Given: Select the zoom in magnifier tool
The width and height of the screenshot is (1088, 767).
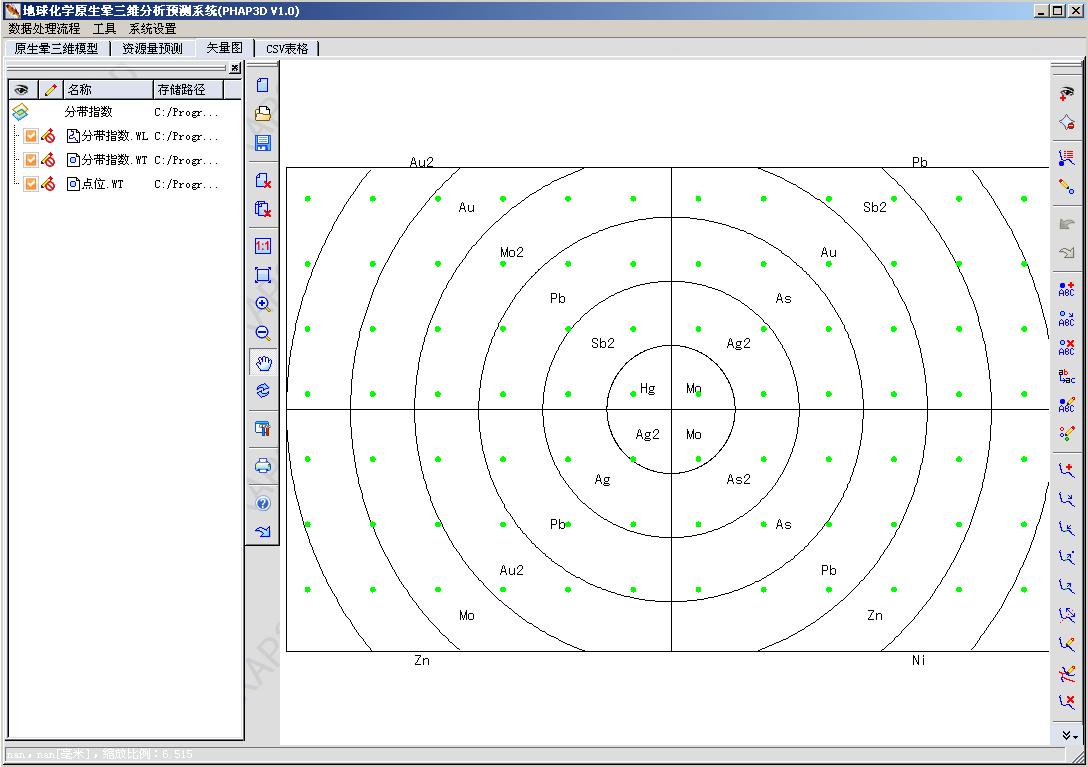Looking at the screenshot, I should (262, 304).
